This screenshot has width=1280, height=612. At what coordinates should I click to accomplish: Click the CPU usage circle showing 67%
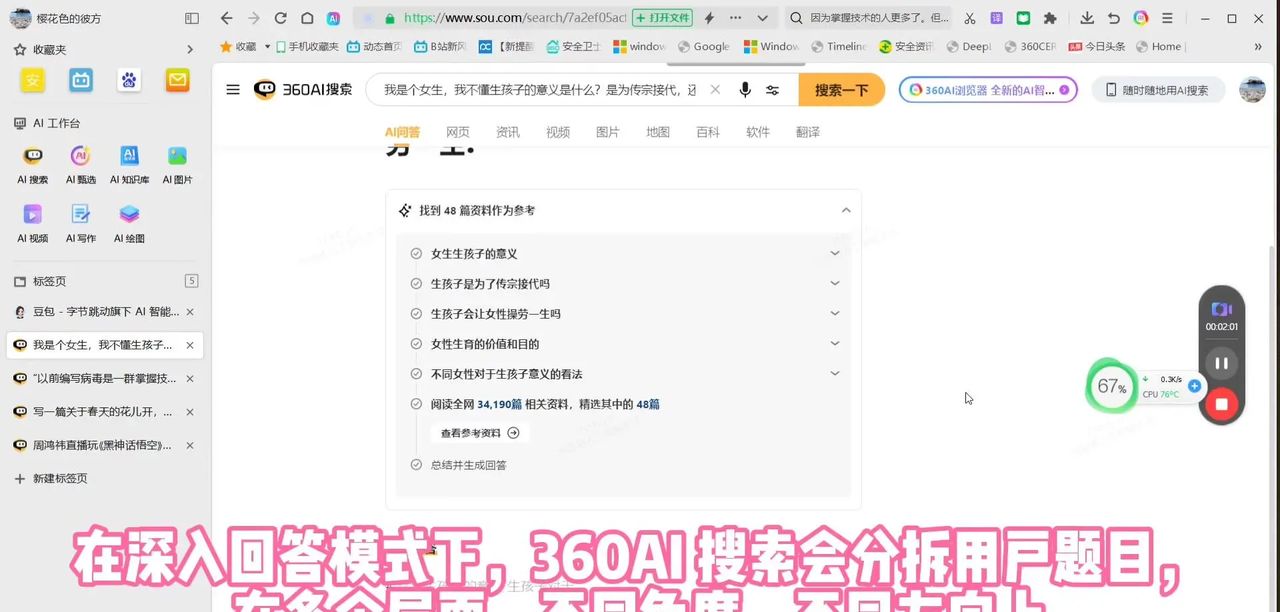click(x=1110, y=386)
